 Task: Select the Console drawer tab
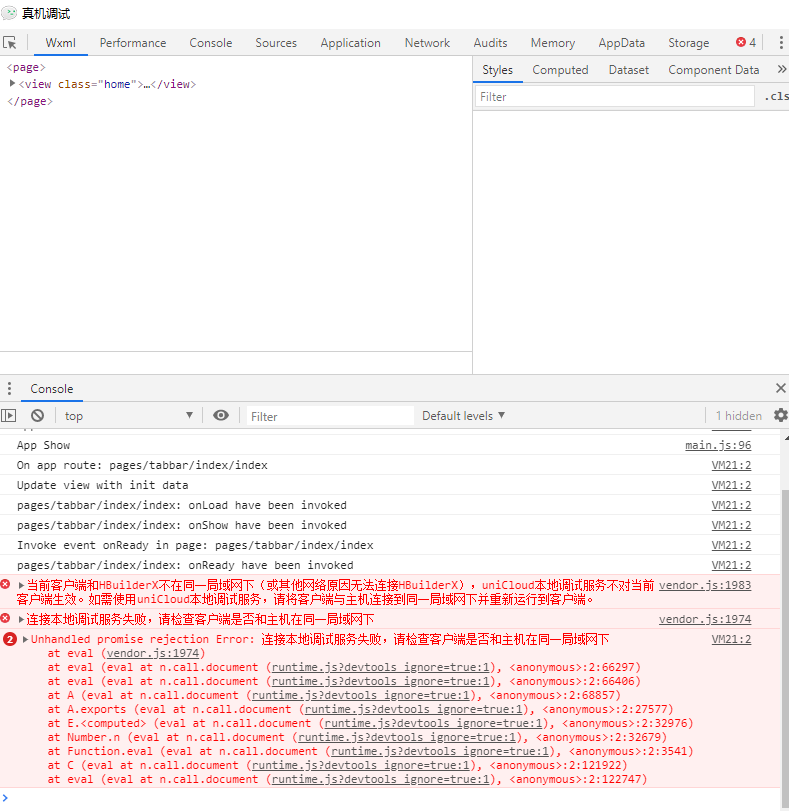click(52, 388)
